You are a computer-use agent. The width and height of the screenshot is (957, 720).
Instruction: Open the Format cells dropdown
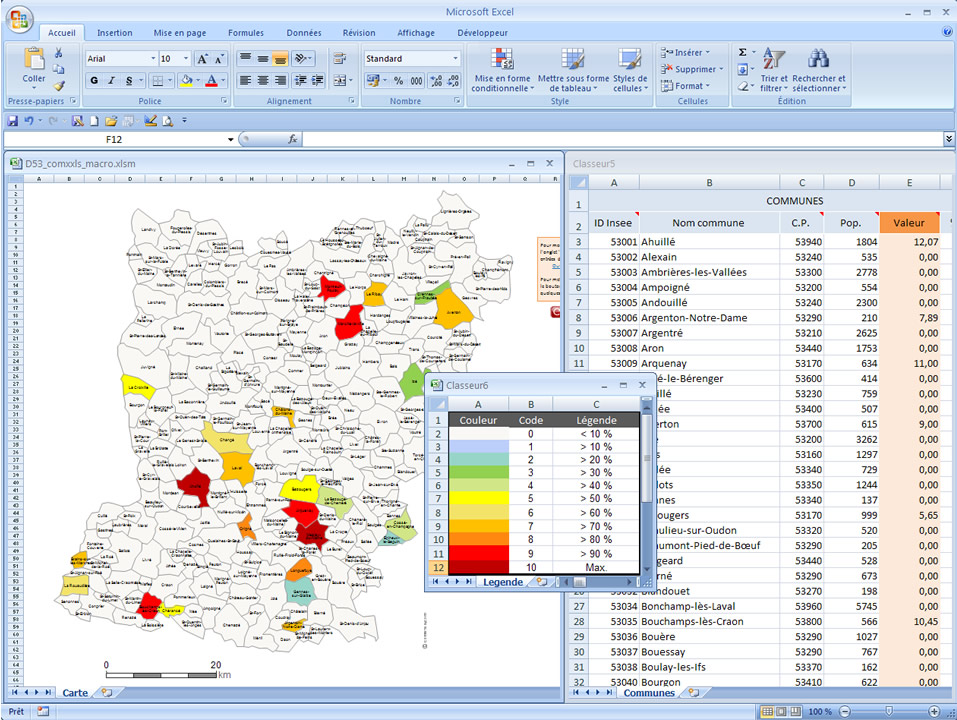pyautogui.click(x=686, y=86)
